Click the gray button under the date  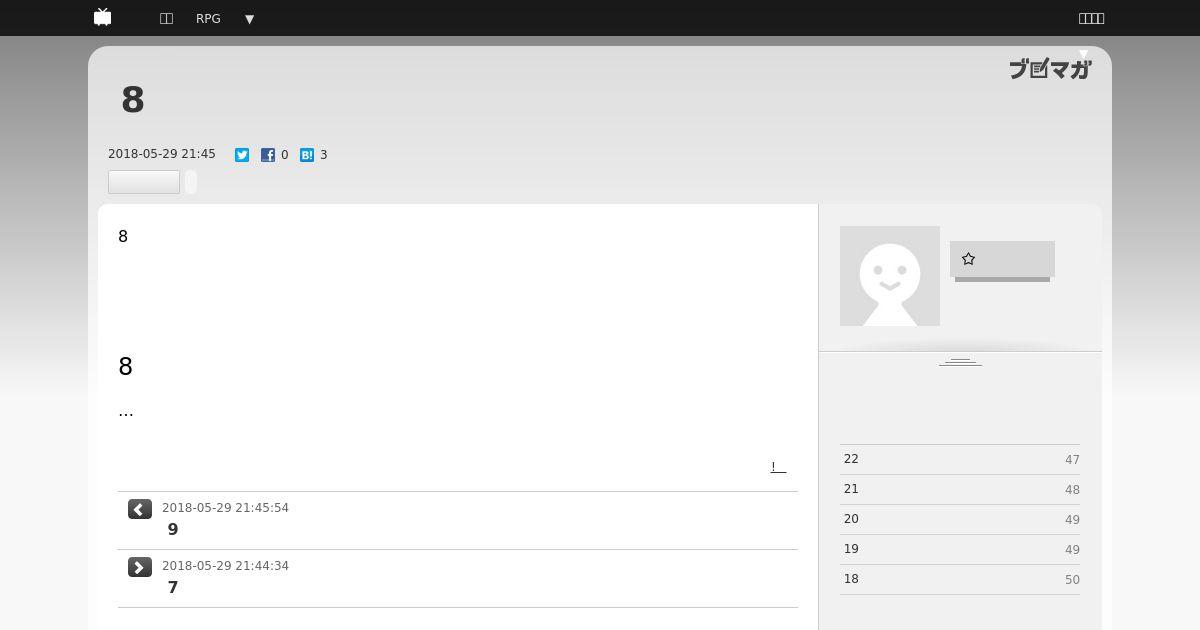coord(144,182)
